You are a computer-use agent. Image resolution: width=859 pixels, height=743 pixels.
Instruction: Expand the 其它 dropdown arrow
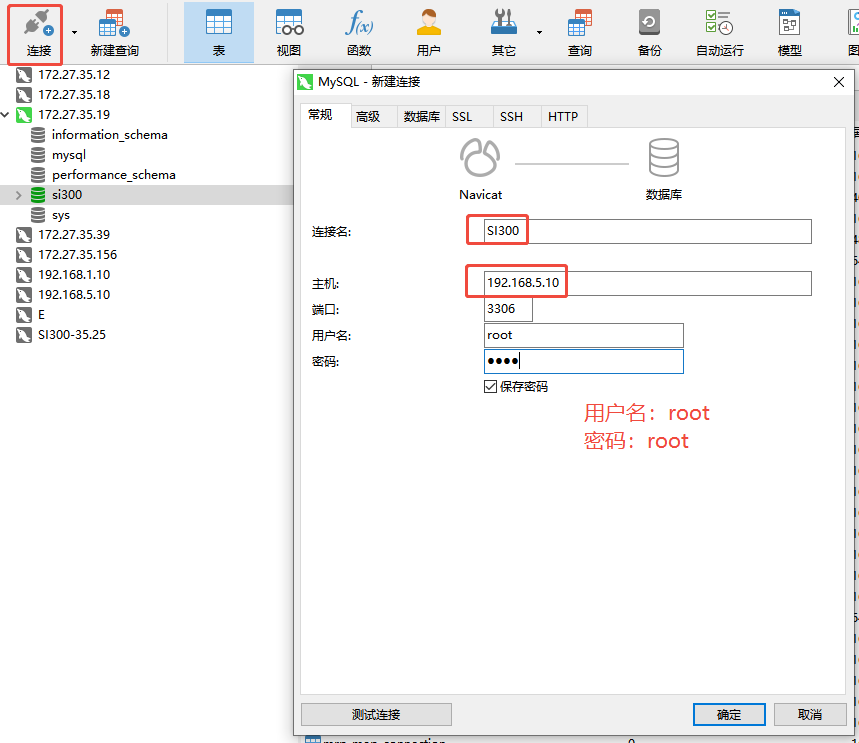pyautogui.click(x=540, y=33)
